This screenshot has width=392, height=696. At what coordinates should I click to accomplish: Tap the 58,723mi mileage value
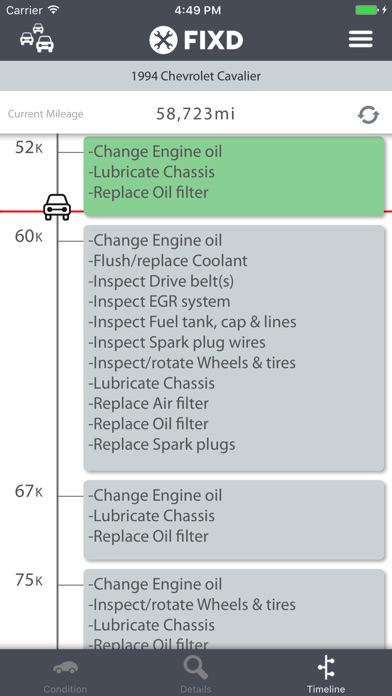click(195, 114)
